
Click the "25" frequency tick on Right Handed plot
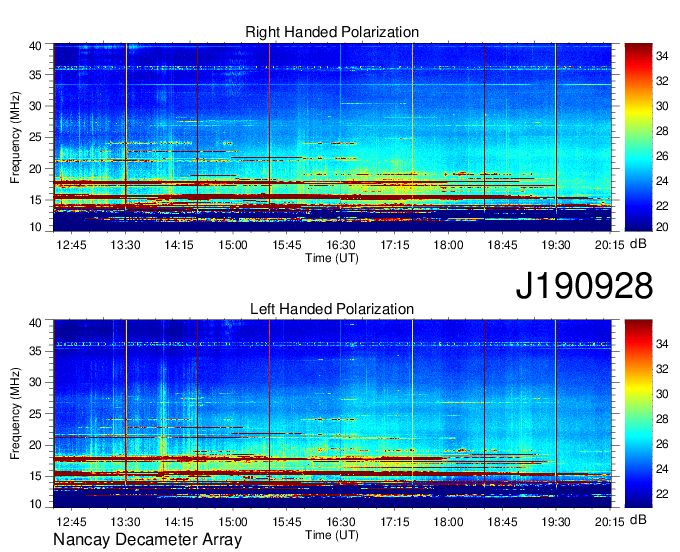click(36, 137)
